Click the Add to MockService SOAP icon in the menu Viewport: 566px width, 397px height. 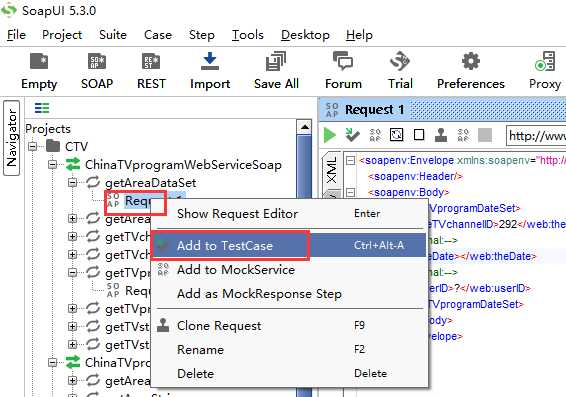pos(163,270)
